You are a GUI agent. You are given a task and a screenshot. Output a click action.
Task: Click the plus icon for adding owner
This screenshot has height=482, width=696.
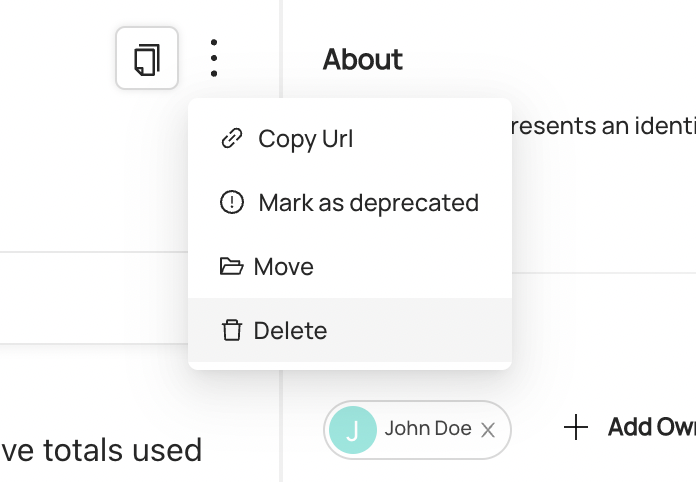pyautogui.click(x=575, y=428)
